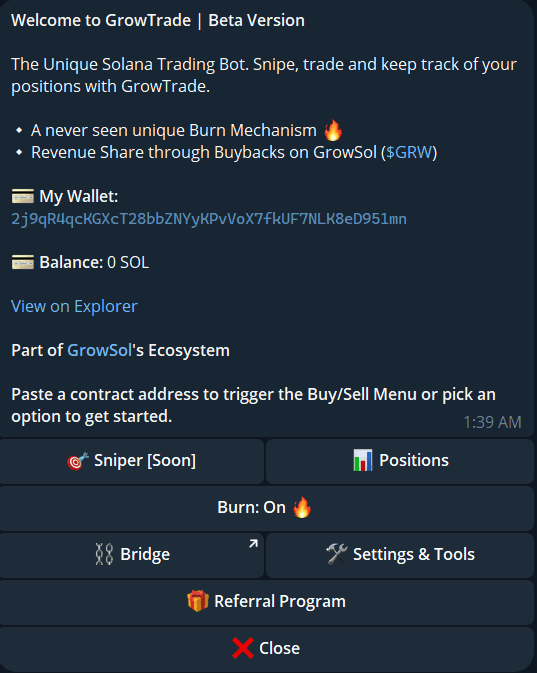Click the external link arrow on Bridge

click(253, 544)
